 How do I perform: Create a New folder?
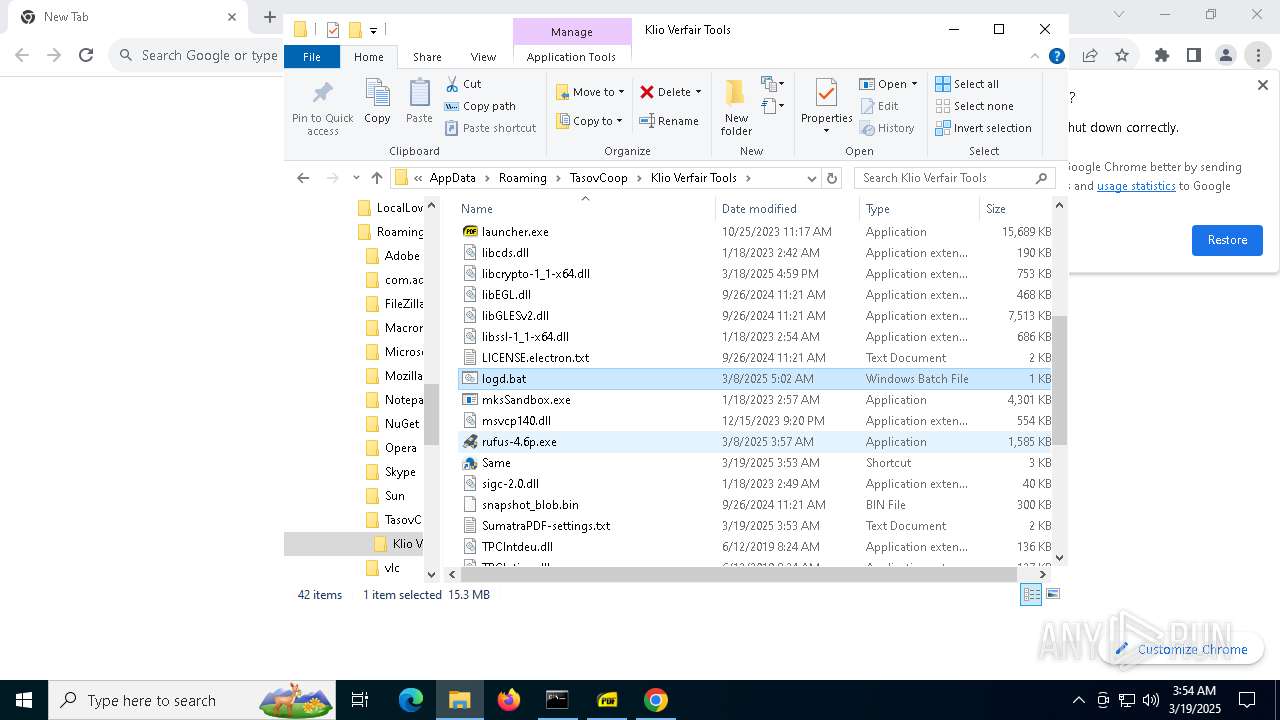pos(736,107)
